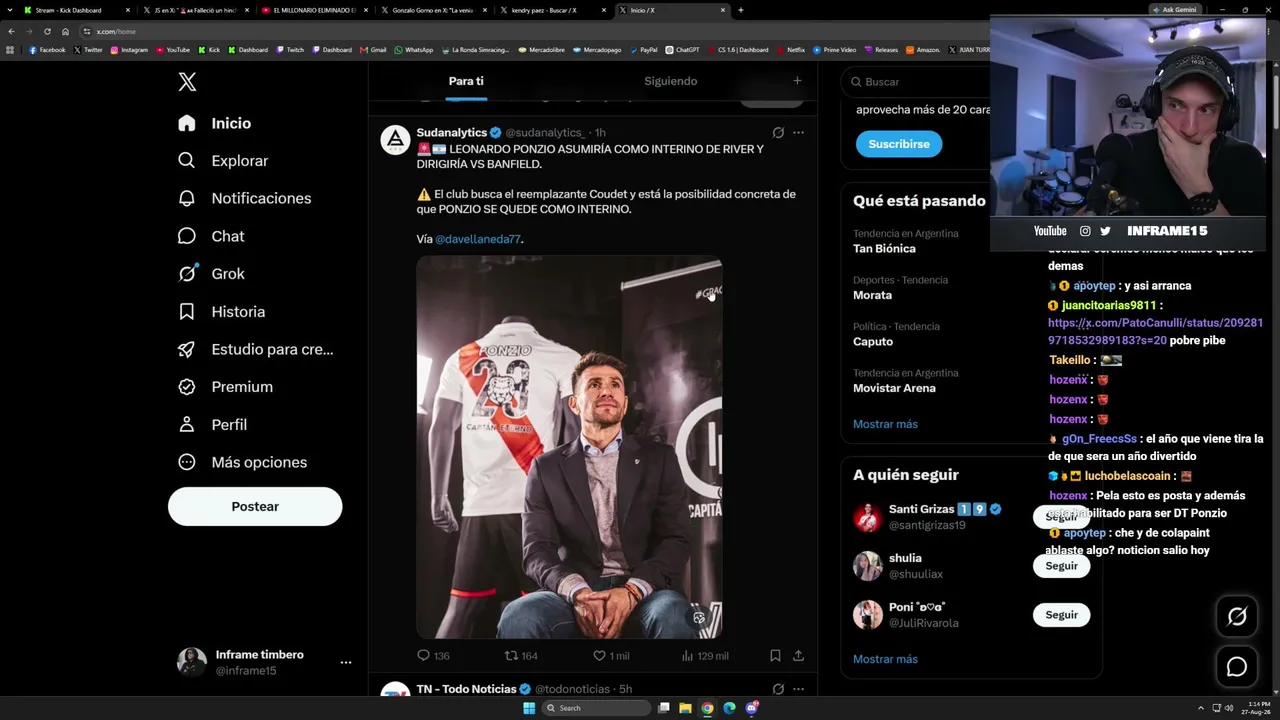Open the Grok icon on Sudanalytics post
The width and height of the screenshot is (1280, 720).
[778, 132]
